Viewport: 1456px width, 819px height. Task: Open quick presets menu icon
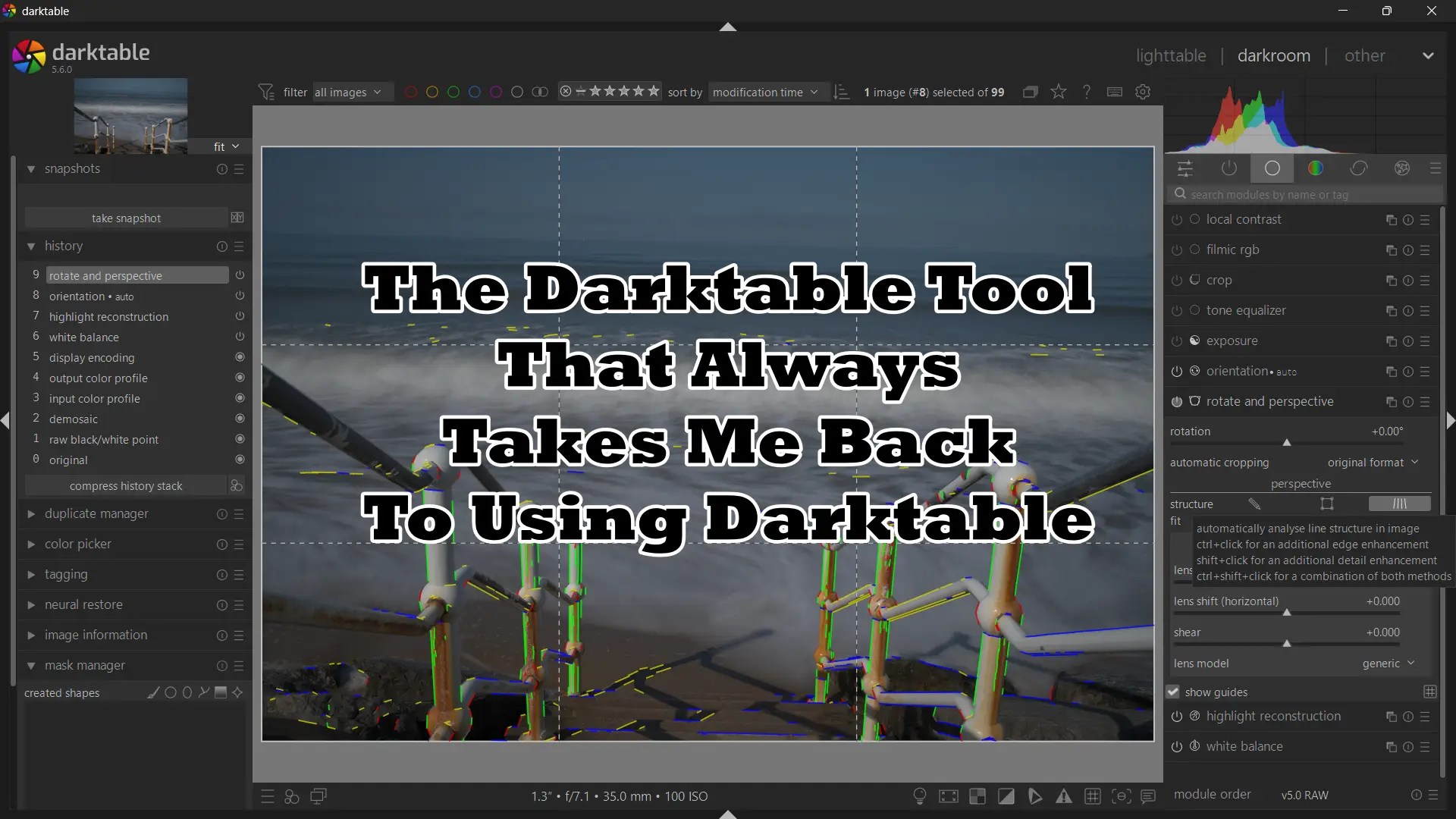coord(267,796)
